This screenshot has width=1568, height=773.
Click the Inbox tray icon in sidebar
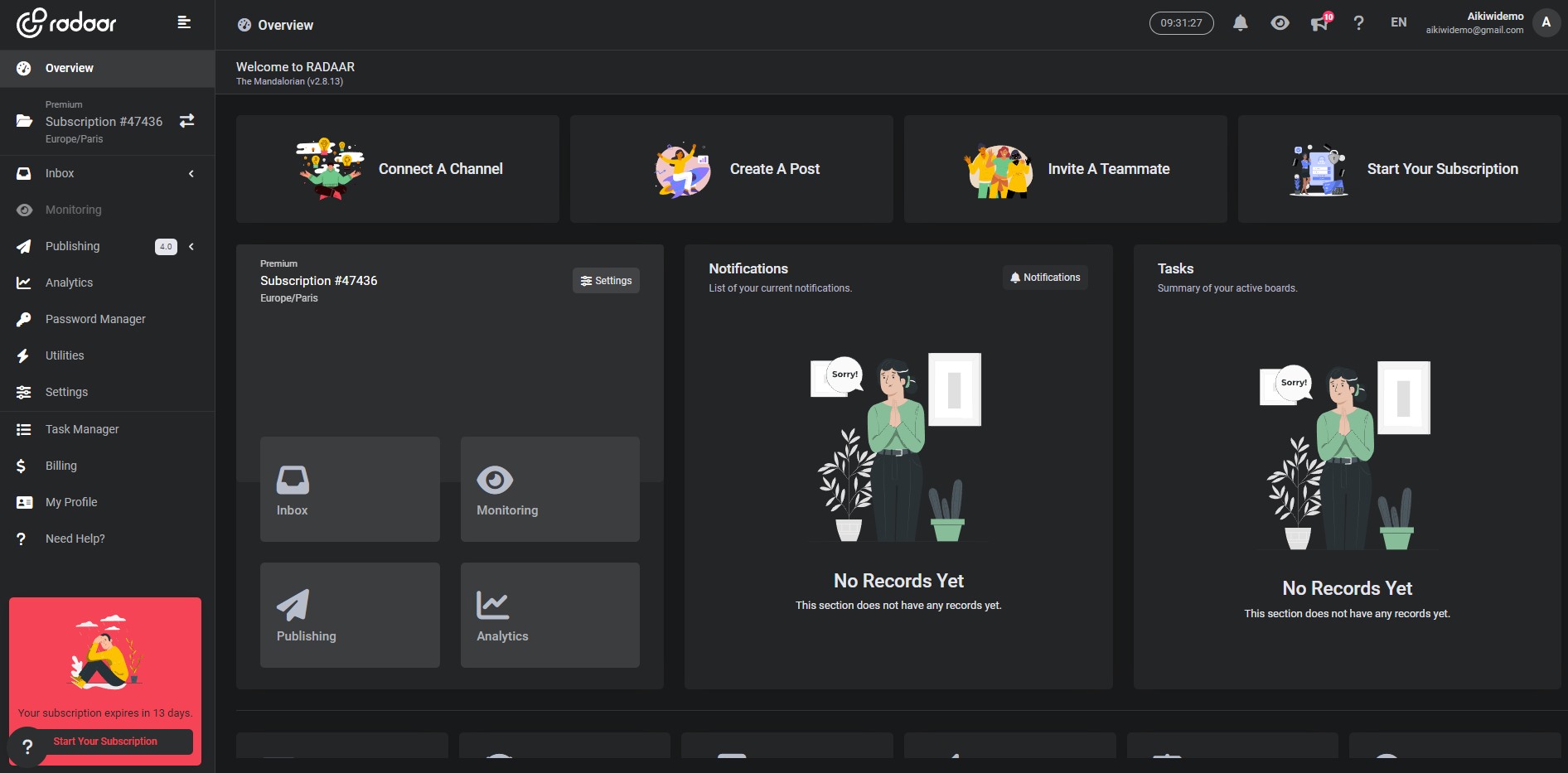pyautogui.click(x=24, y=173)
